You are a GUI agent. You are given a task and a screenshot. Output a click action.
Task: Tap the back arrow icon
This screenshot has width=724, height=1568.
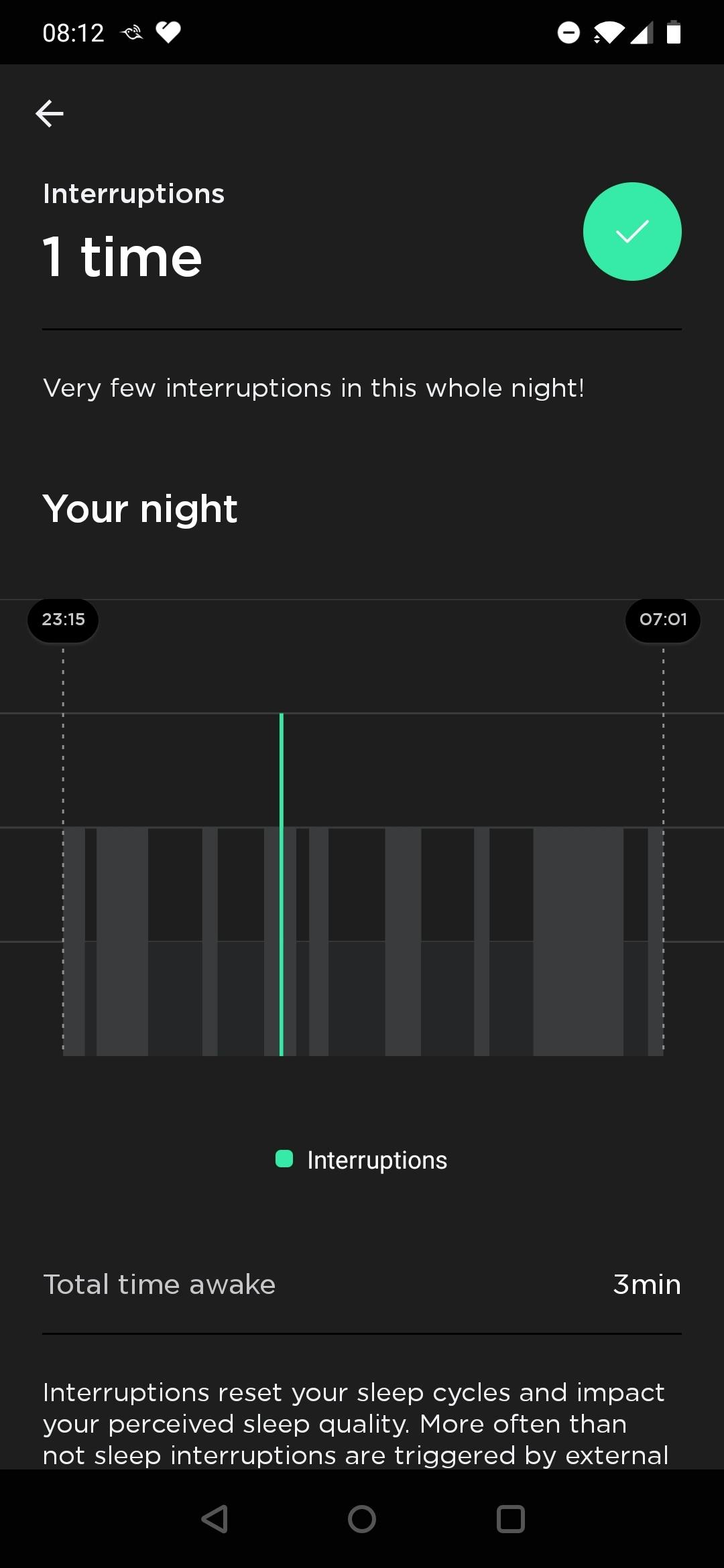click(x=50, y=113)
